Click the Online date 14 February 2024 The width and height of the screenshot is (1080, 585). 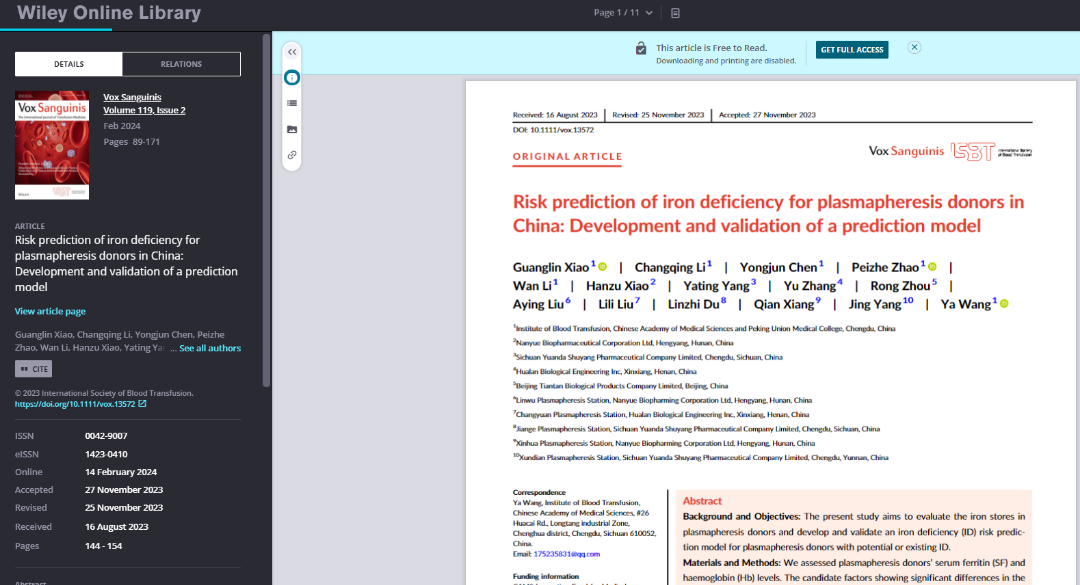tap(121, 472)
